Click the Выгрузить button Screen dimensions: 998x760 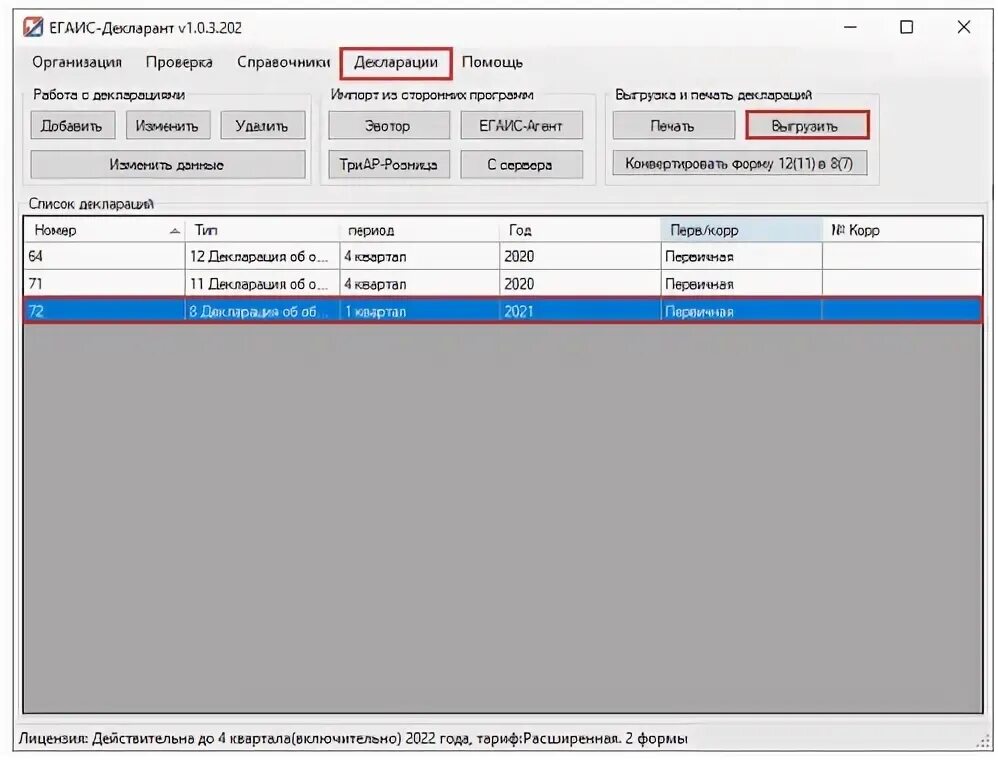point(806,125)
